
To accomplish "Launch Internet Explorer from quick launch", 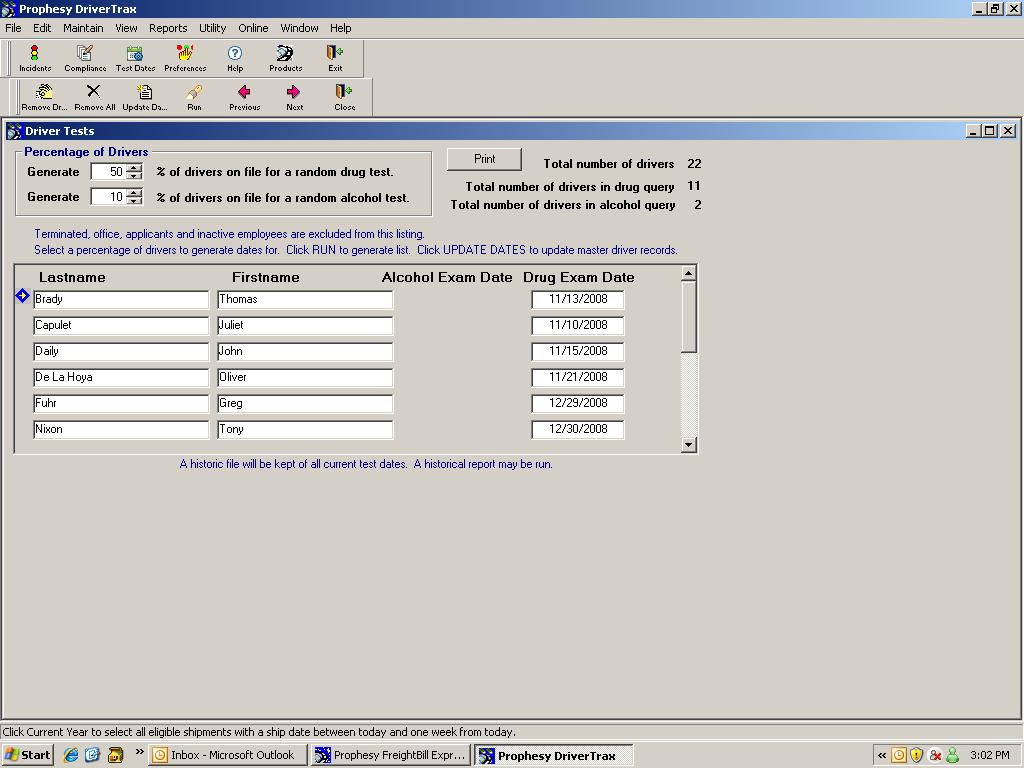I will click(x=71, y=755).
